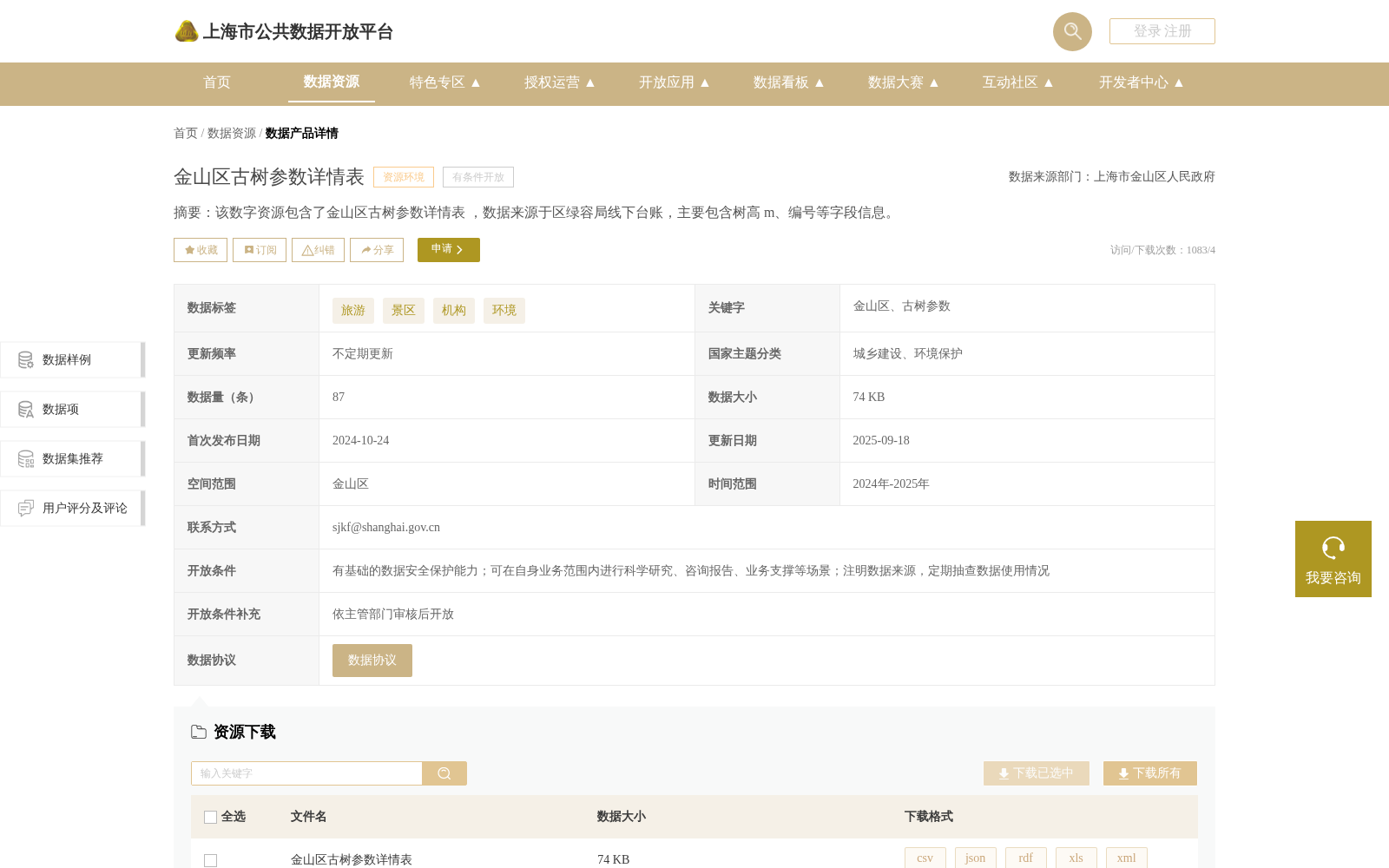The height and width of the screenshot is (868, 1389).
Task: Open 数据样例 sidebar item
Action: (x=73, y=359)
